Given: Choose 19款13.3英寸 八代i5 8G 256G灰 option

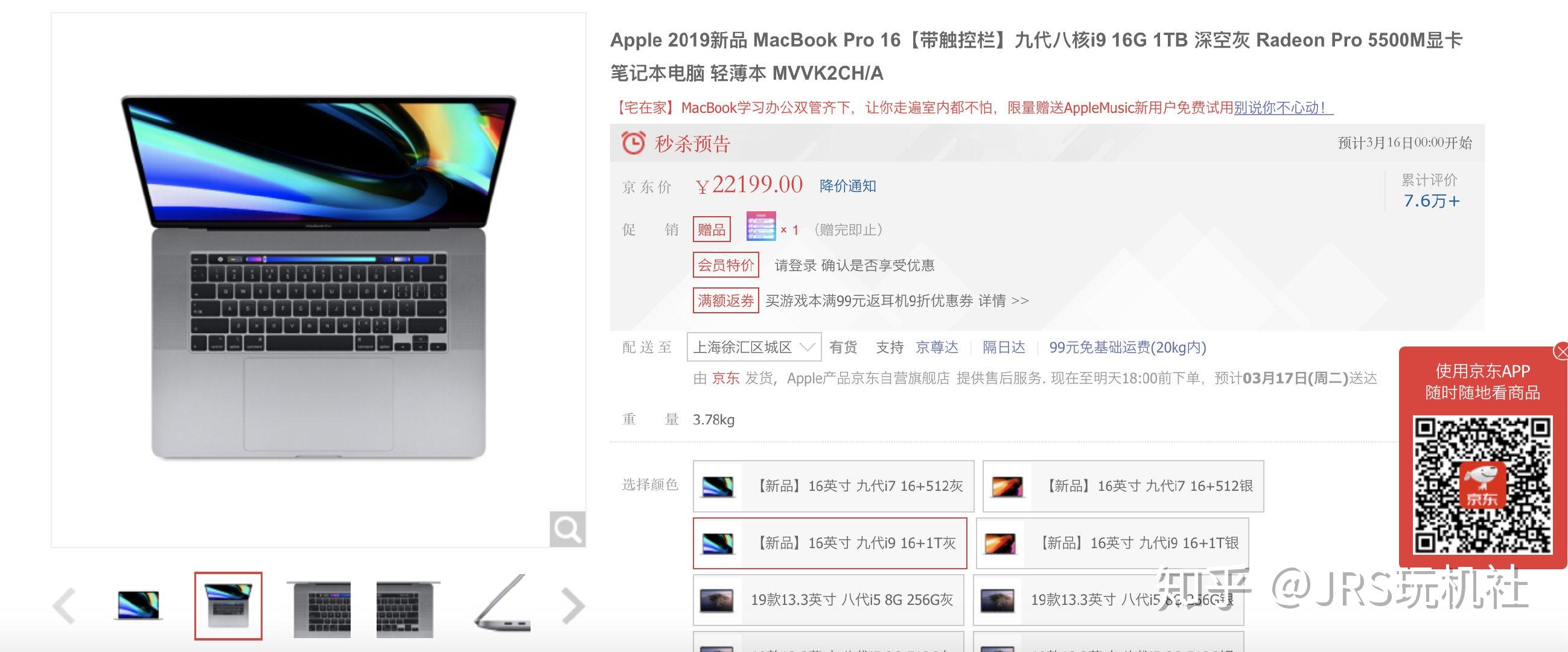Looking at the screenshot, I should click(x=829, y=600).
